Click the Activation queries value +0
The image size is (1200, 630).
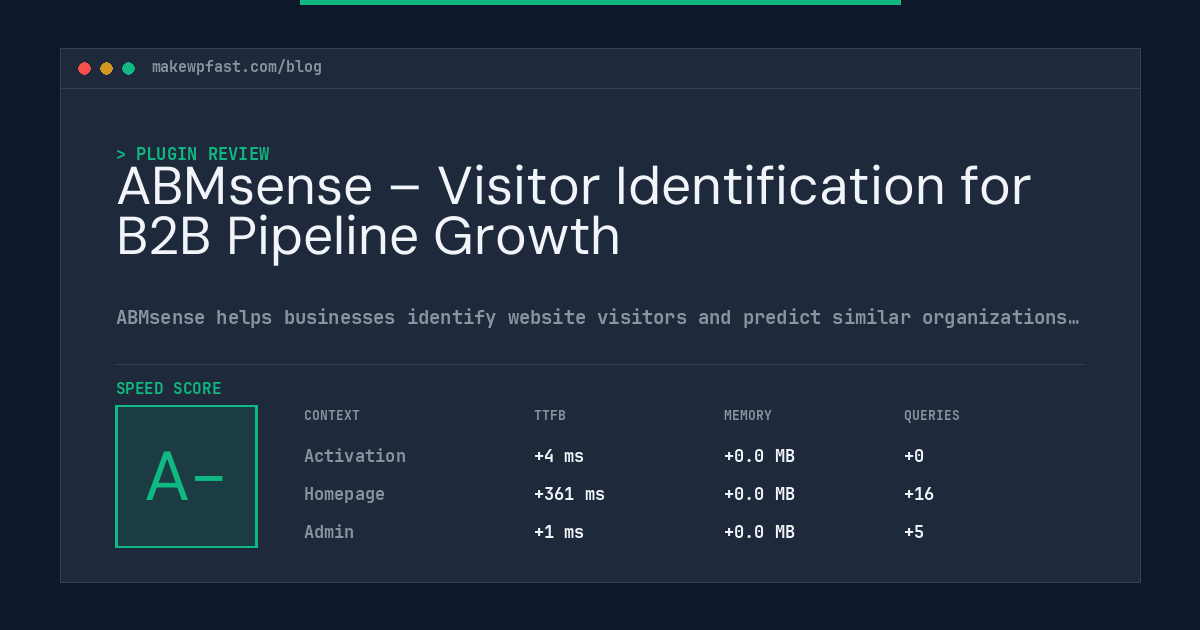tap(914, 456)
